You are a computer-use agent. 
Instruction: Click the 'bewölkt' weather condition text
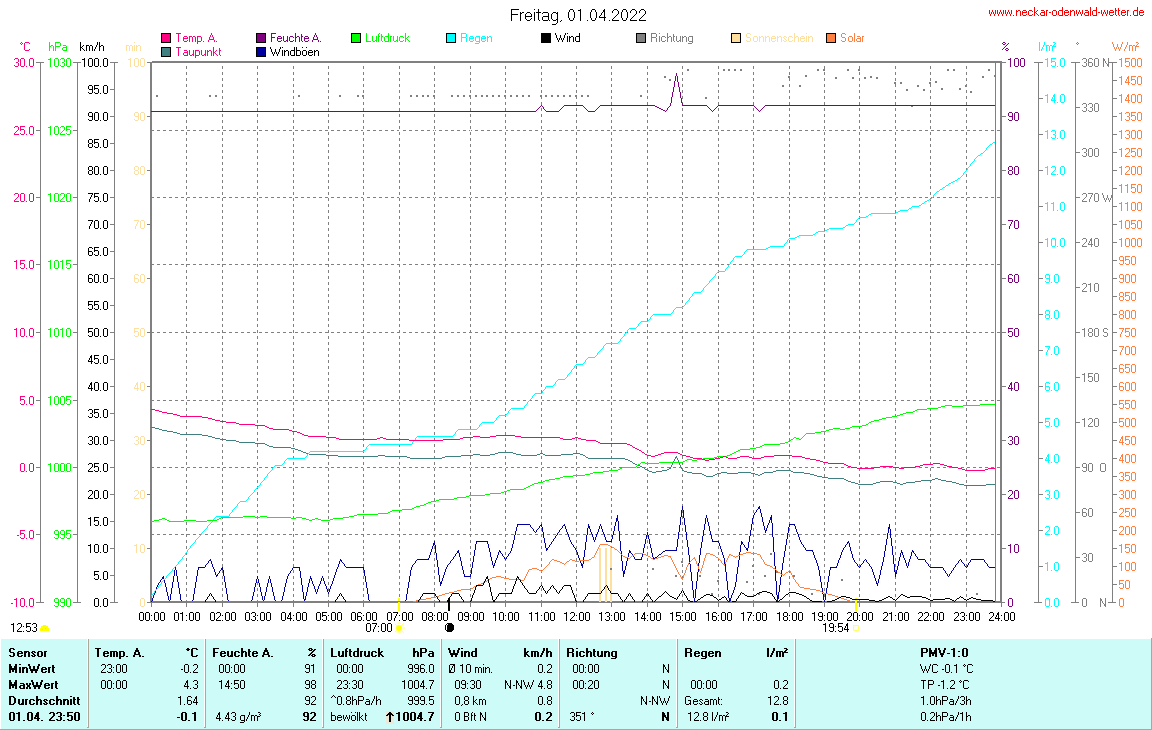349,718
